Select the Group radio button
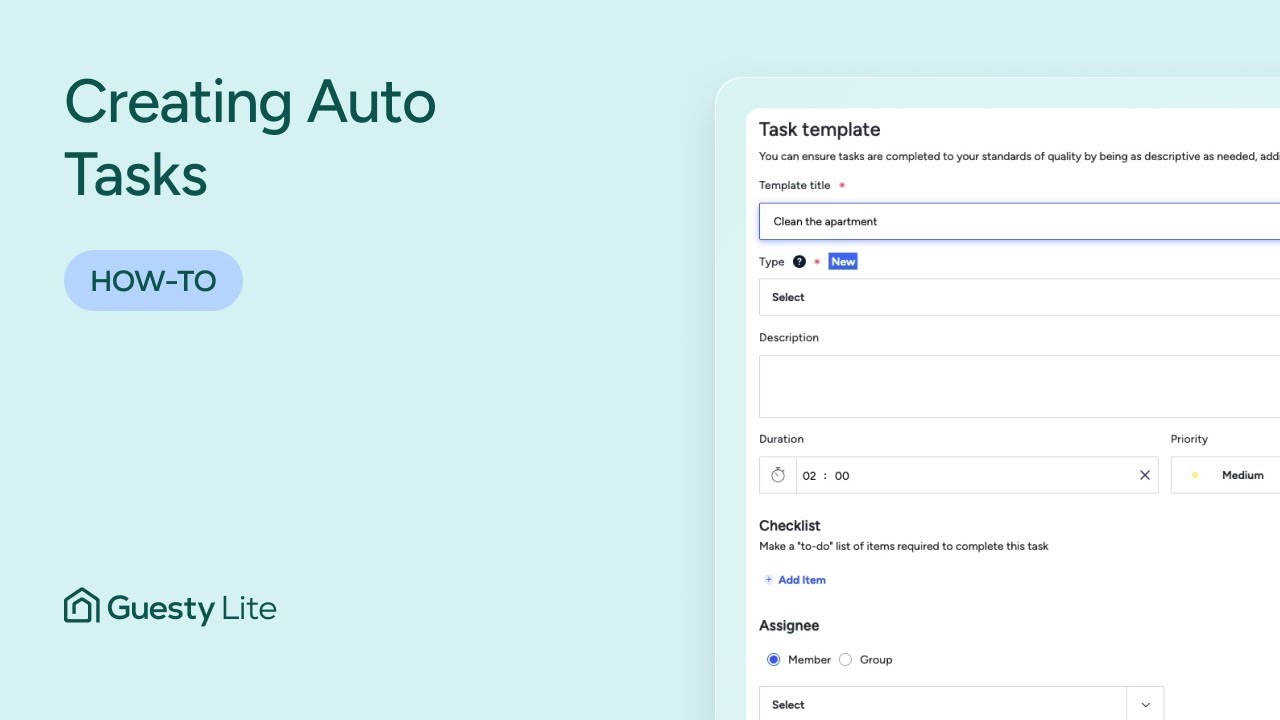Screen dimensions: 1280x720 coord(845,660)
